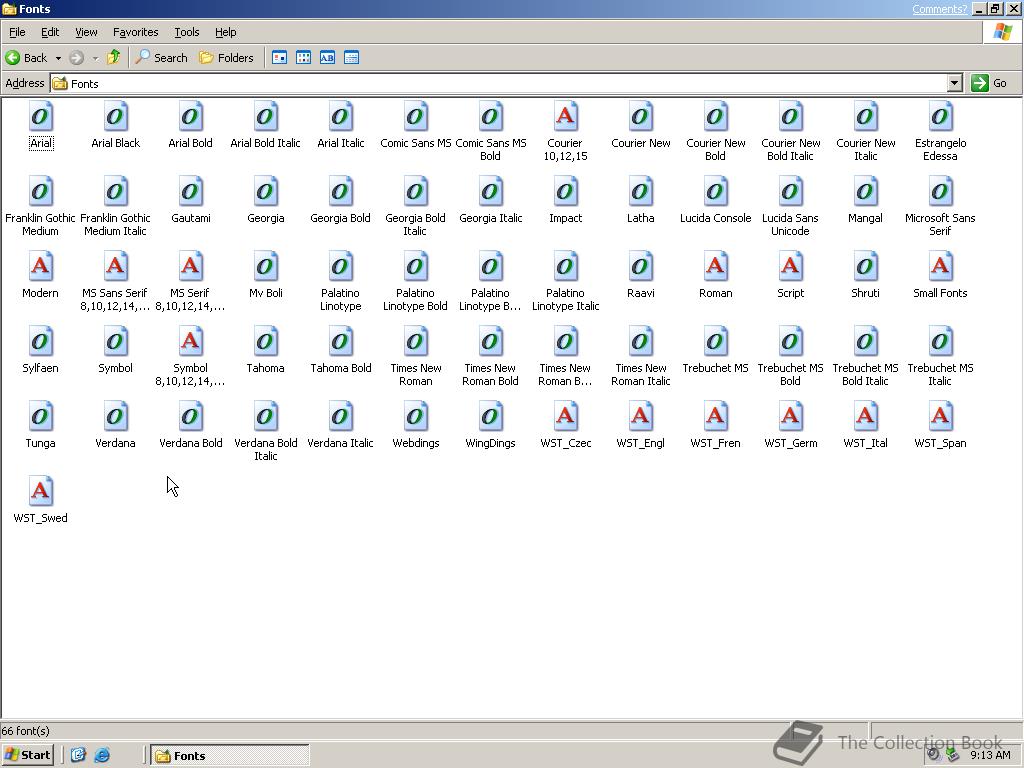Click the Times New Roman Italic label
The height and width of the screenshot is (768, 1024).
[641, 374]
